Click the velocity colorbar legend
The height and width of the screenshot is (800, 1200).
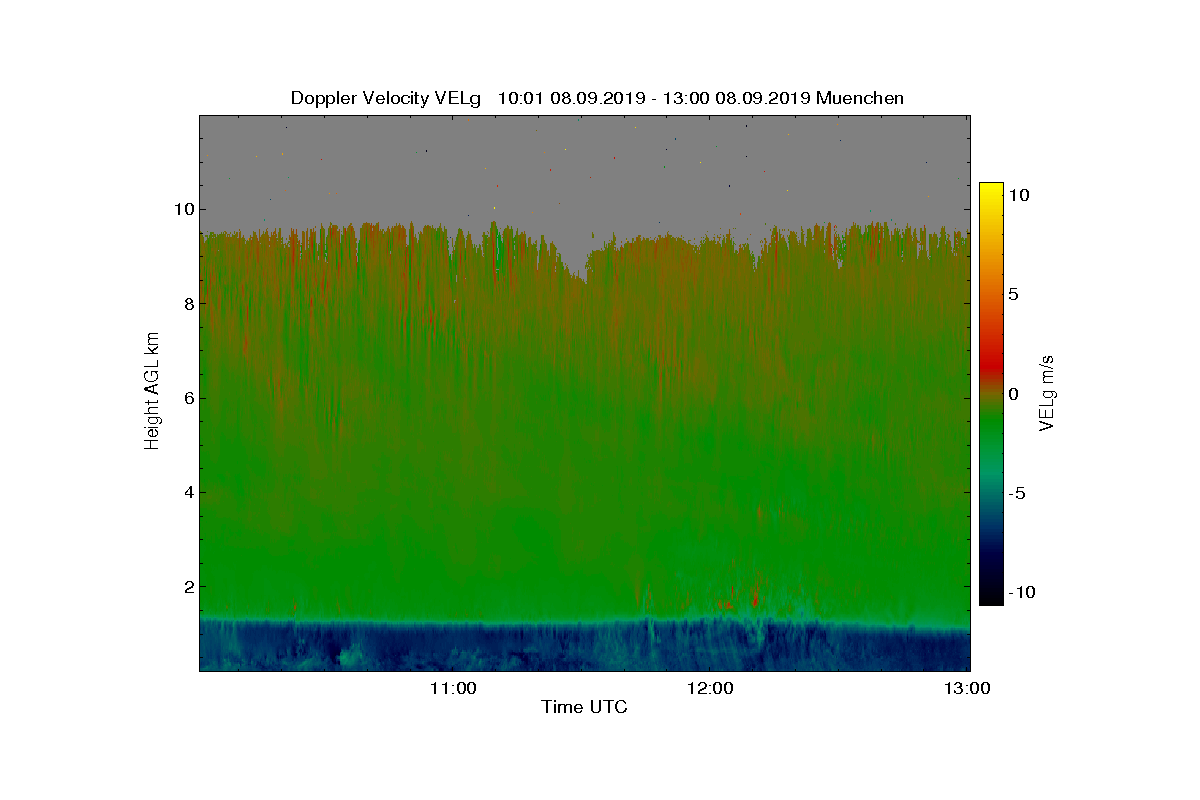click(x=991, y=394)
